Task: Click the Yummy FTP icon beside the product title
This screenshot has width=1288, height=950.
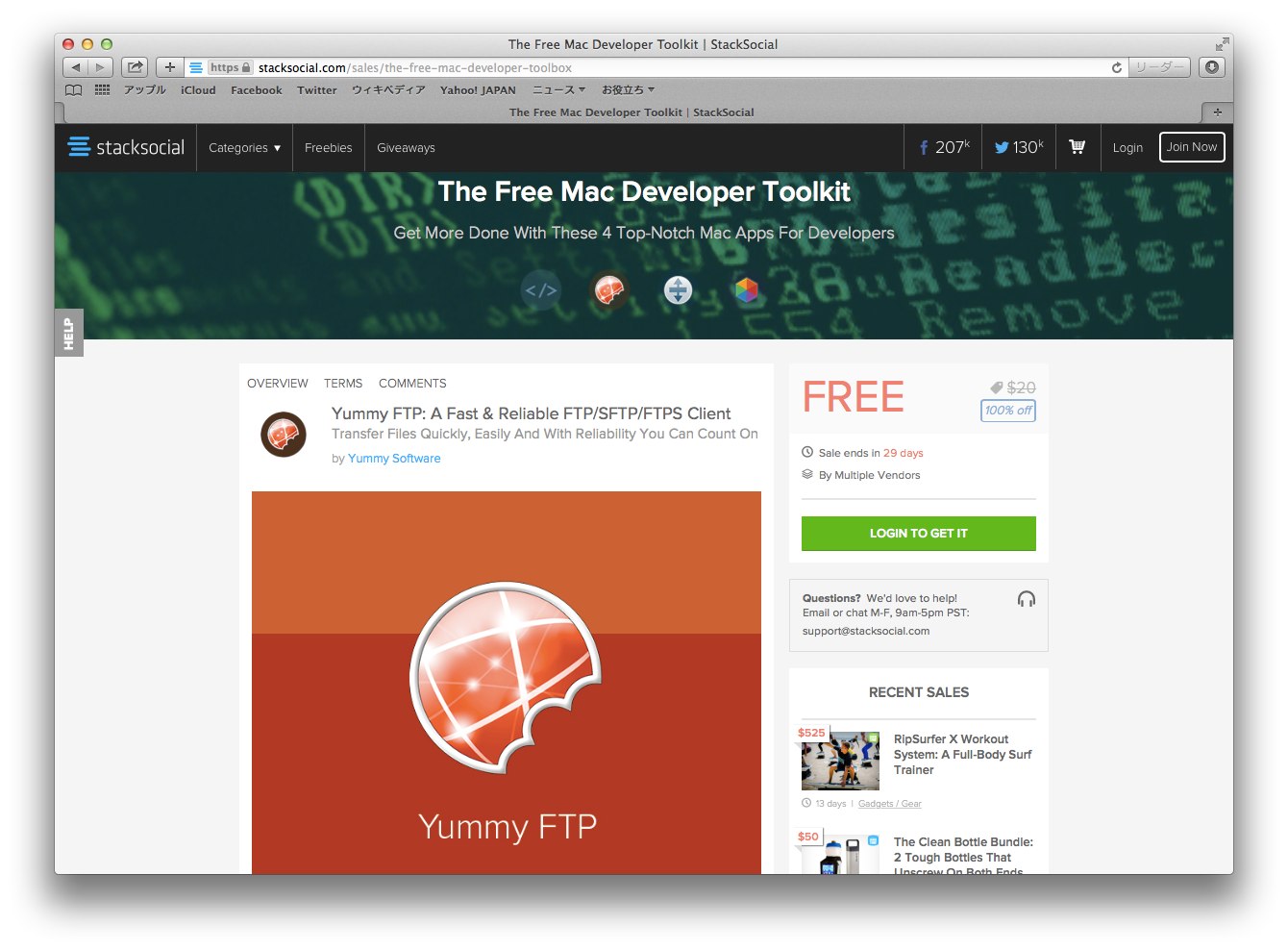Action: (284, 435)
